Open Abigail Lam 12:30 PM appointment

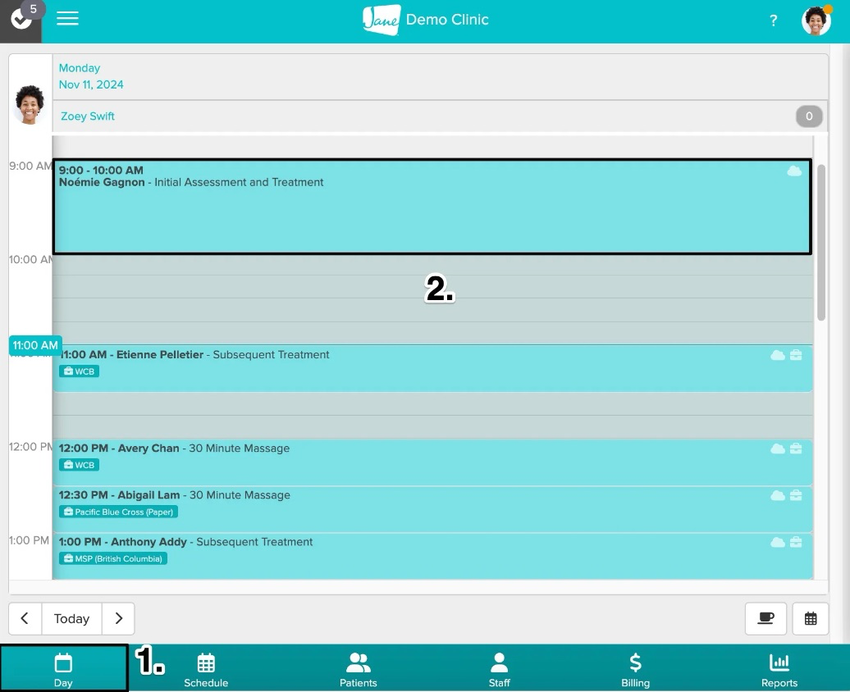click(432, 509)
